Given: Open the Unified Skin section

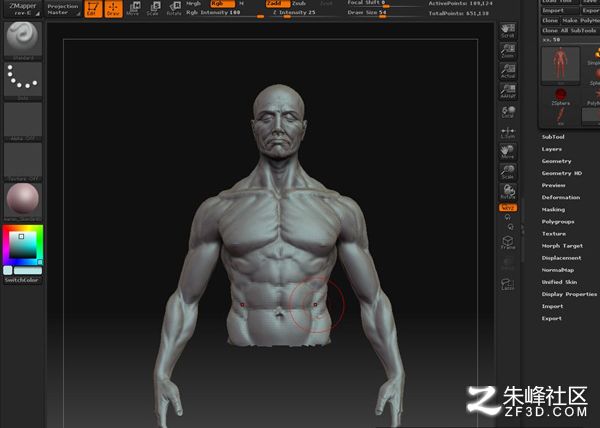Looking at the screenshot, I should tap(559, 282).
